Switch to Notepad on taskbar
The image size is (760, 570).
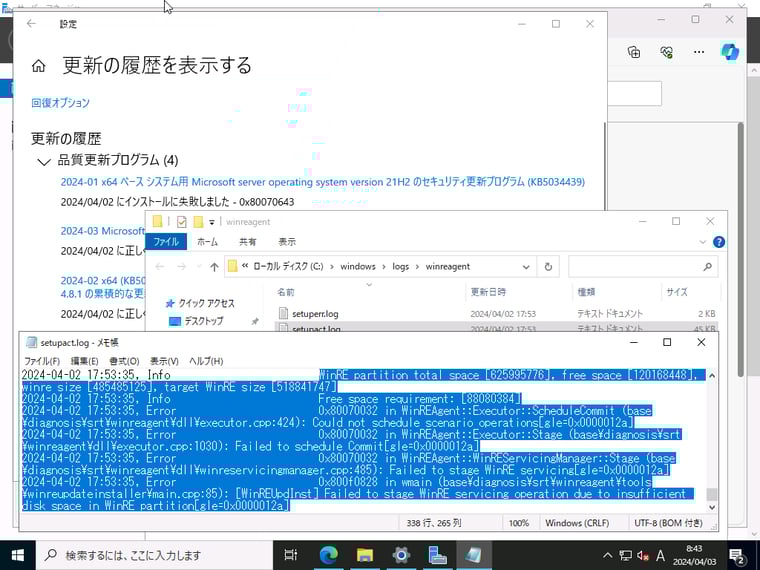pos(474,555)
